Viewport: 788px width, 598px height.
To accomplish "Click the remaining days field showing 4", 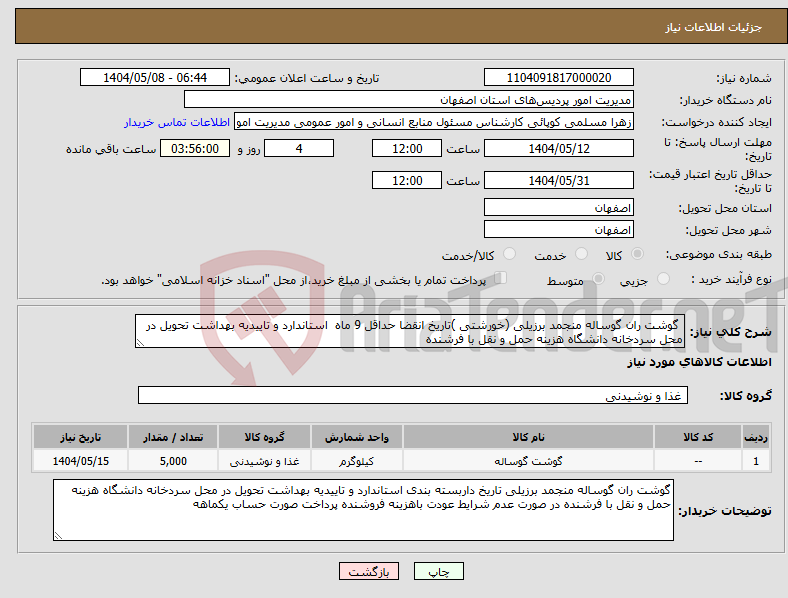I will pyautogui.click(x=299, y=148).
